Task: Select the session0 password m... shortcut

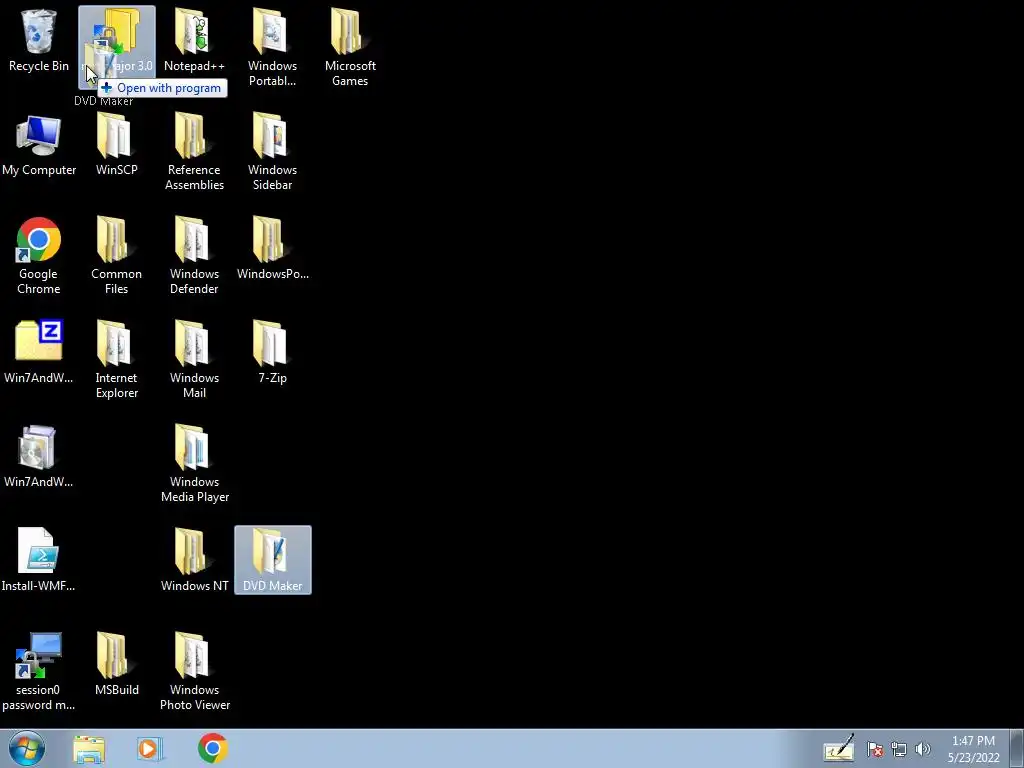Action: coord(39,671)
